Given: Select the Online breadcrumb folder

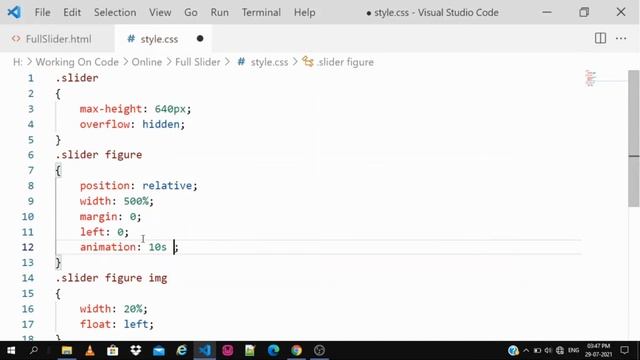Looking at the screenshot, I should [147, 62].
